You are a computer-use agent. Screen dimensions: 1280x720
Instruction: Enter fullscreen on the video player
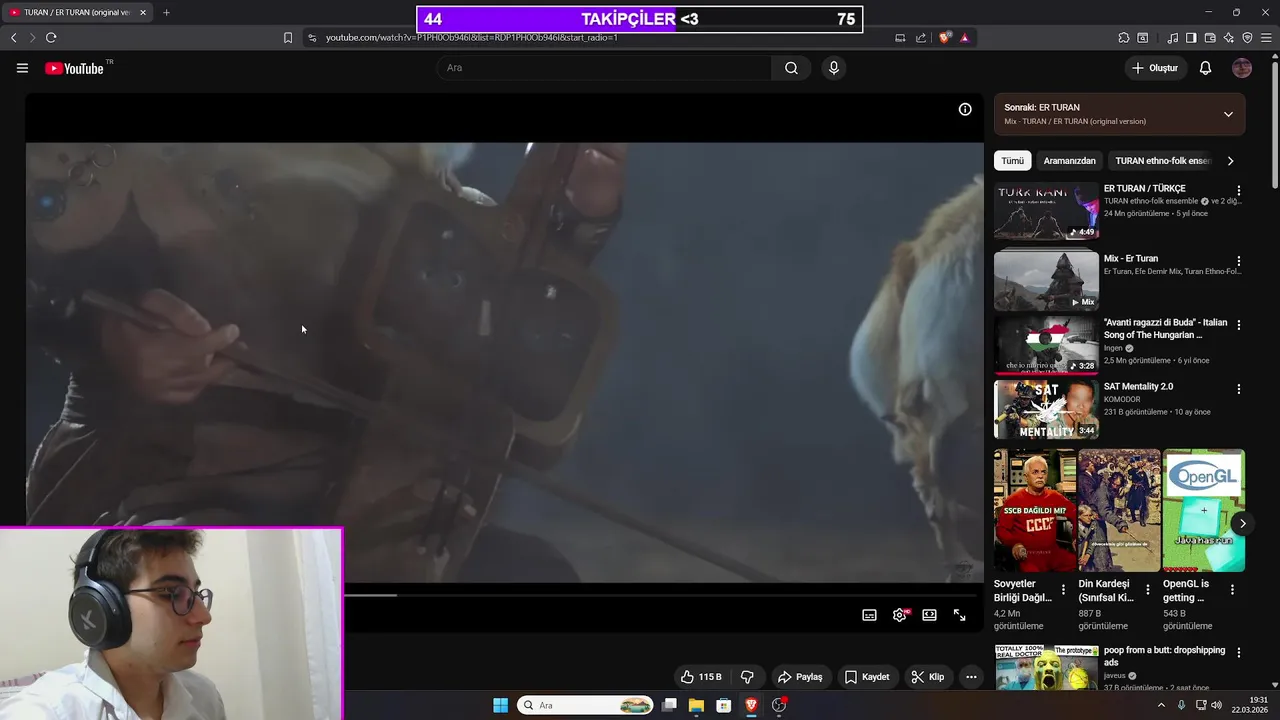point(959,615)
